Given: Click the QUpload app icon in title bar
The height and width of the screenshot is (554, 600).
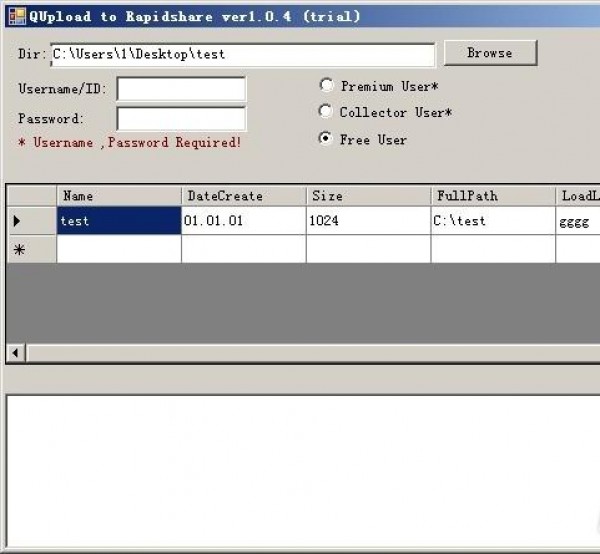Looking at the screenshot, I should tap(17, 16).
